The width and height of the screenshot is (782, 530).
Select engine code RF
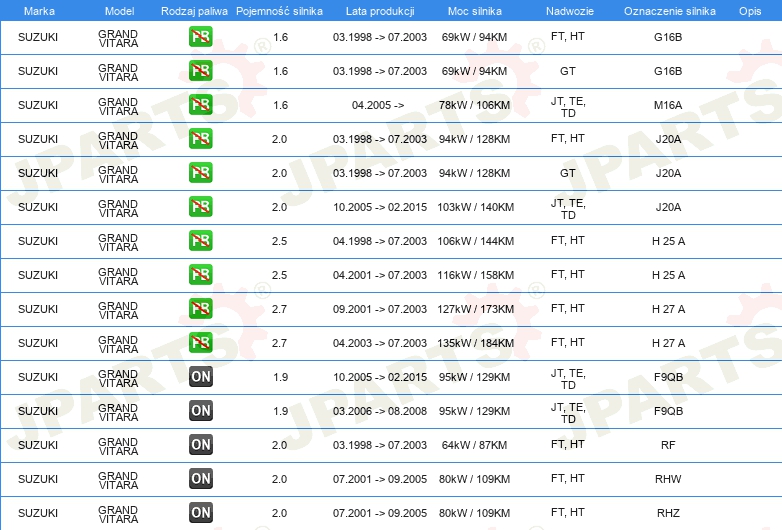pyautogui.click(x=668, y=445)
